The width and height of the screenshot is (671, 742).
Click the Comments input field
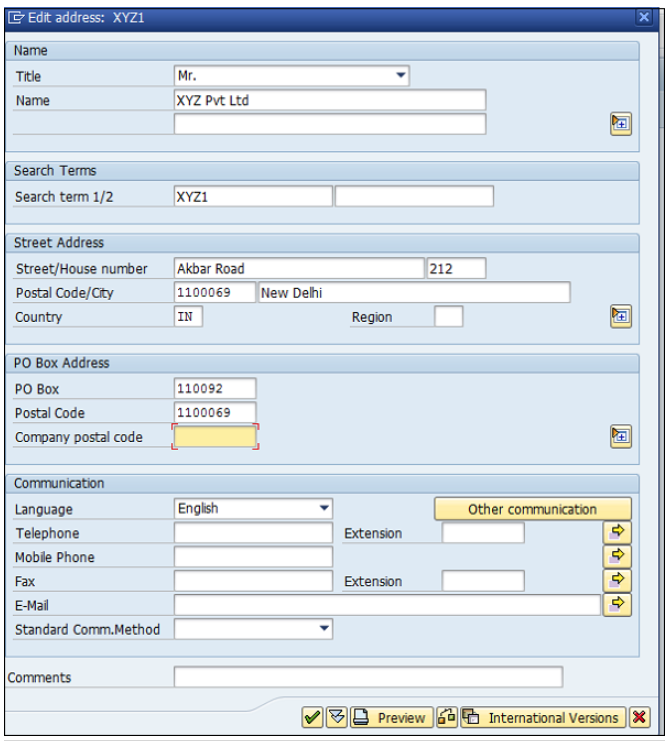click(367, 677)
